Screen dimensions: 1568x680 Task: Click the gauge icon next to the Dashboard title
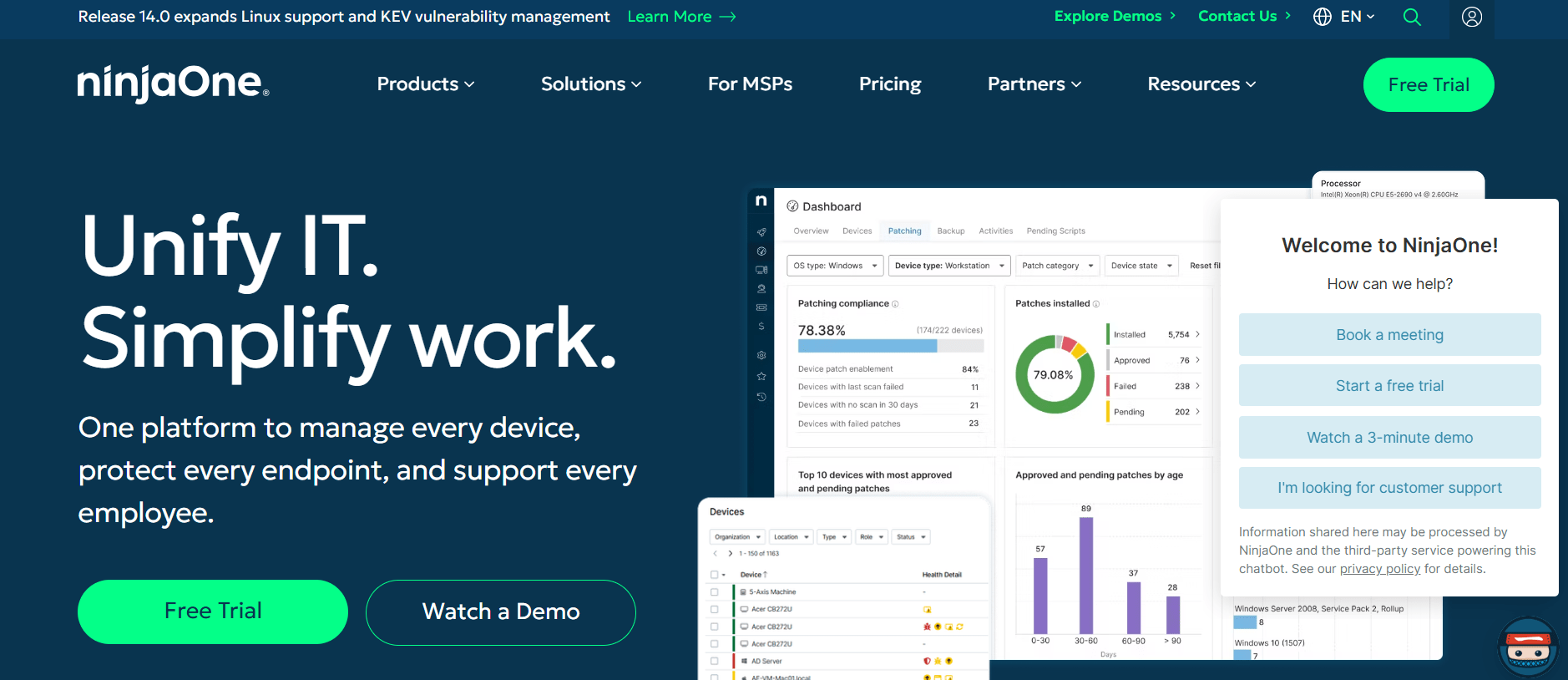click(x=792, y=206)
